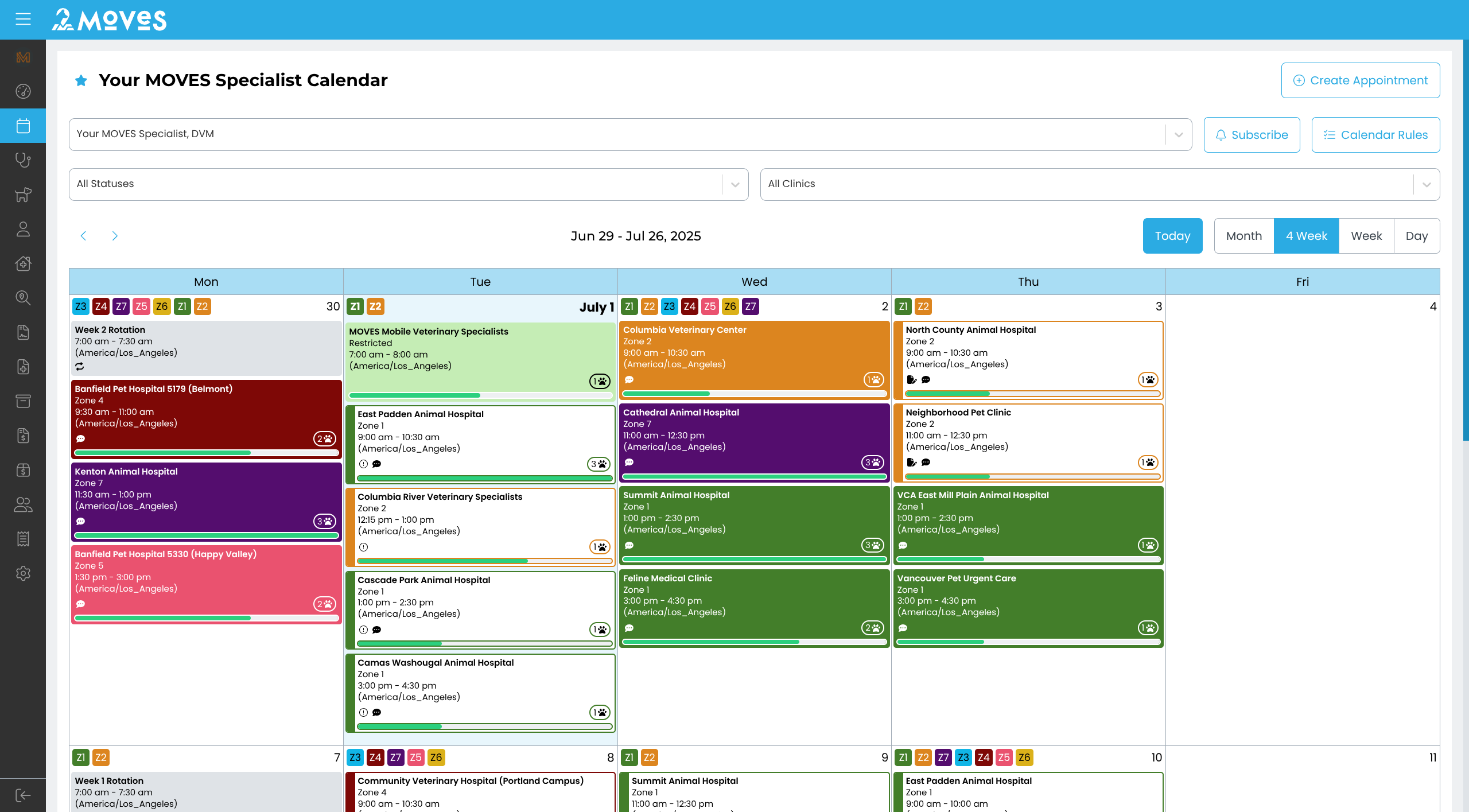This screenshot has width=1469, height=812.
Task: Open the receipt list sidebar icon
Action: click(23, 539)
